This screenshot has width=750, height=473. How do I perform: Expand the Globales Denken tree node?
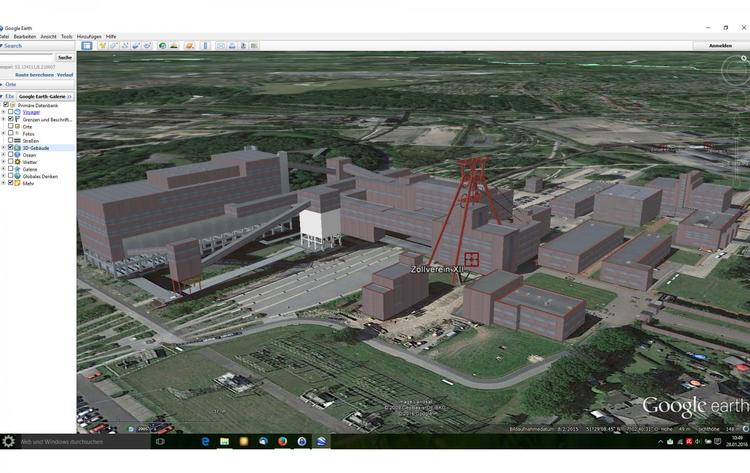(x=3, y=176)
